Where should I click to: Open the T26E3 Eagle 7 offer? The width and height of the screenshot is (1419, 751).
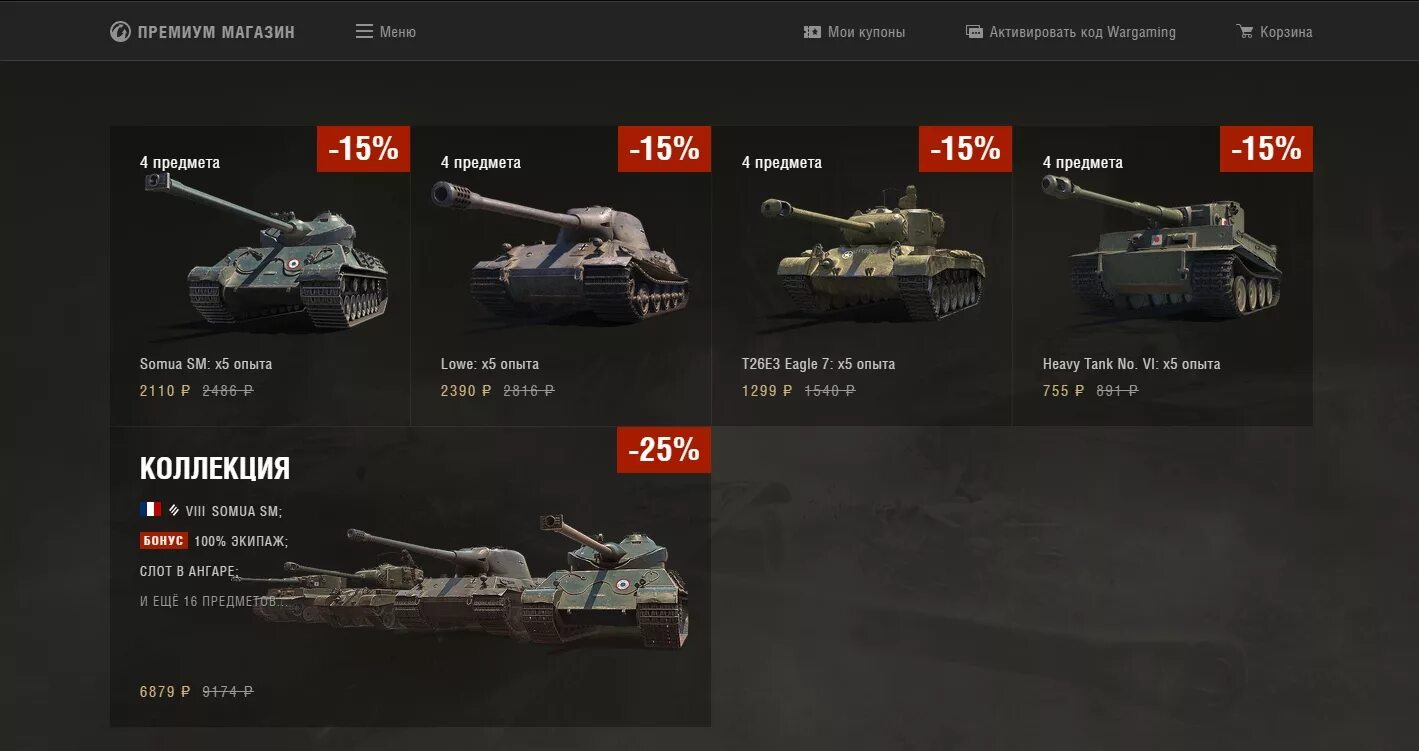click(x=818, y=364)
